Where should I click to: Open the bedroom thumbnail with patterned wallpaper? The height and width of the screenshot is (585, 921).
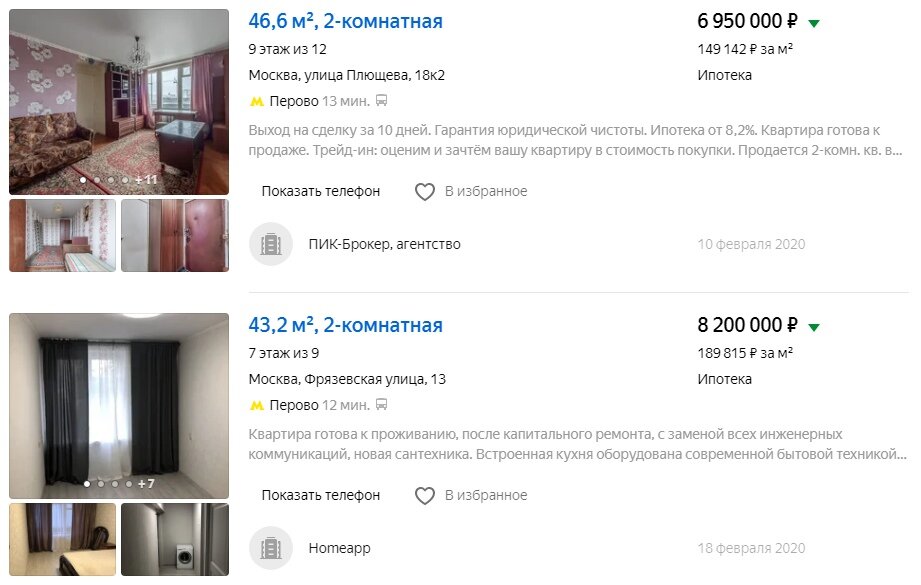click(x=62, y=236)
